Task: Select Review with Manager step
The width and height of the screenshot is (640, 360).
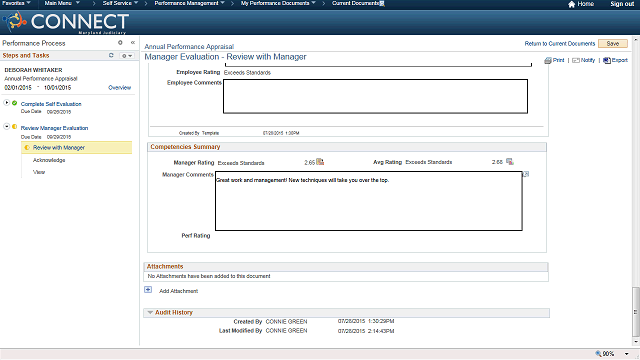Action: (59, 148)
